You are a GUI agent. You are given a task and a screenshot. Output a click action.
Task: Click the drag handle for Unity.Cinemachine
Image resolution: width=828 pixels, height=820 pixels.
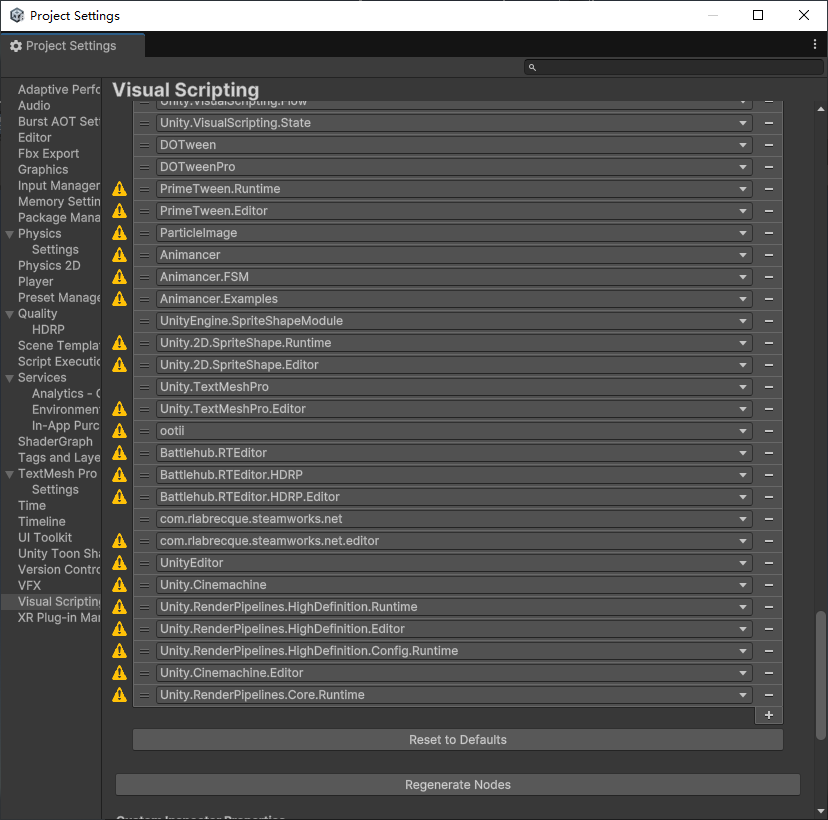coord(144,585)
